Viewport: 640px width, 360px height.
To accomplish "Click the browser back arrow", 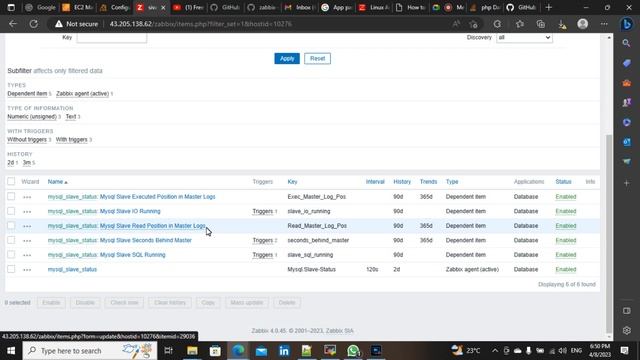I will (x=13, y=24).
